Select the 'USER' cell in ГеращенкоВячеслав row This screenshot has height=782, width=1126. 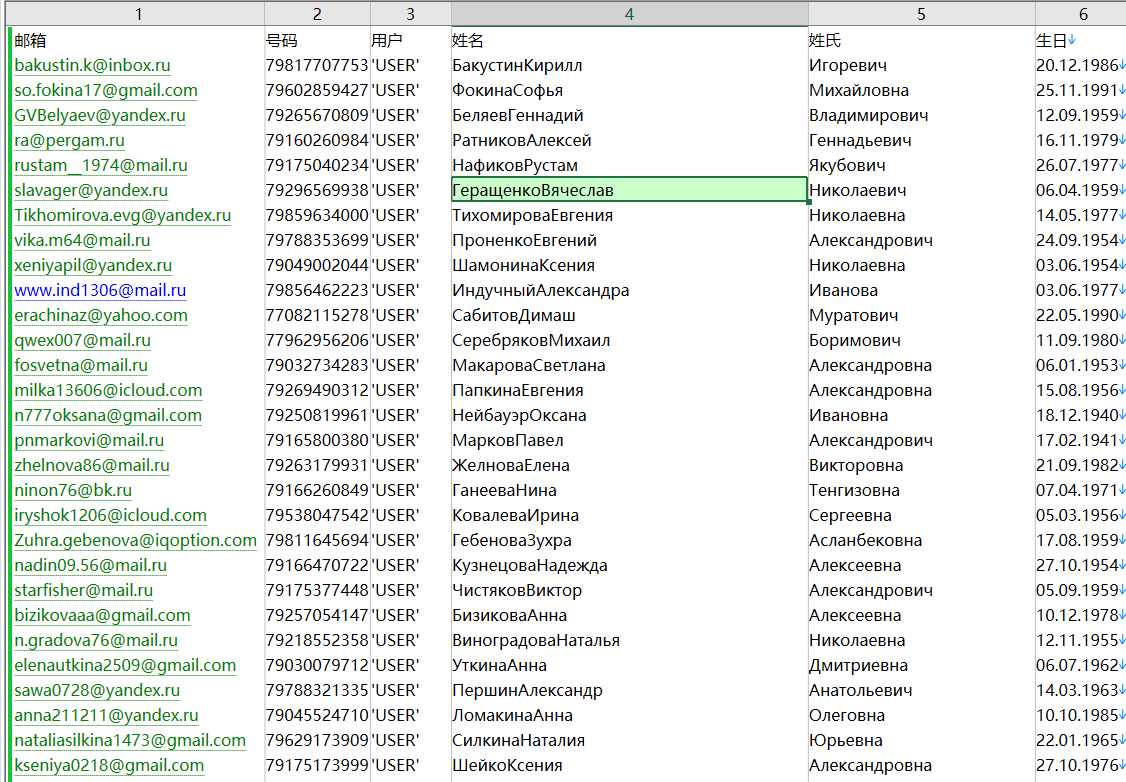(x=410, y=190)
